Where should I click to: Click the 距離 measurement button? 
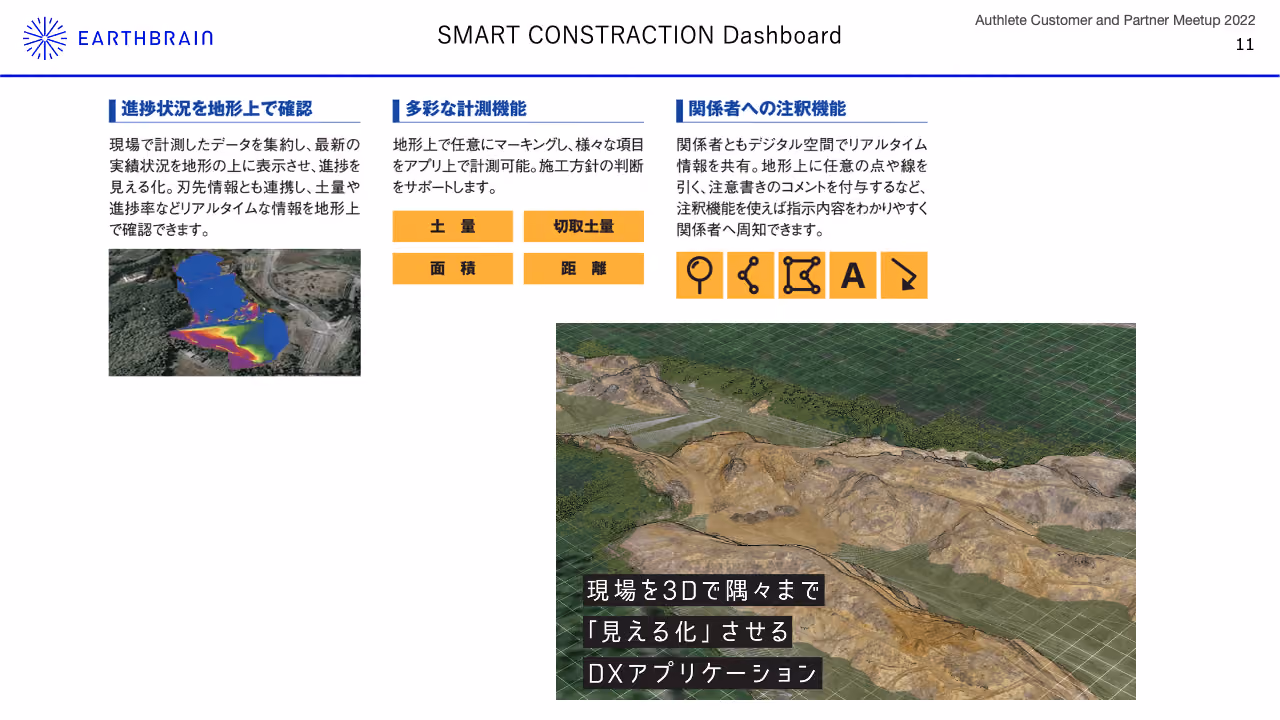pyautogui.click(x=584, y=269)
